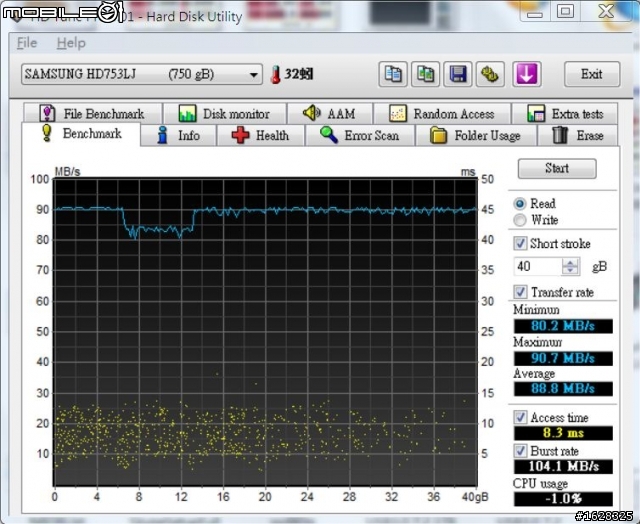Screen dimensions: 640x524
Task: Click the thermometer temperature icon
Action: coord(276,75)
